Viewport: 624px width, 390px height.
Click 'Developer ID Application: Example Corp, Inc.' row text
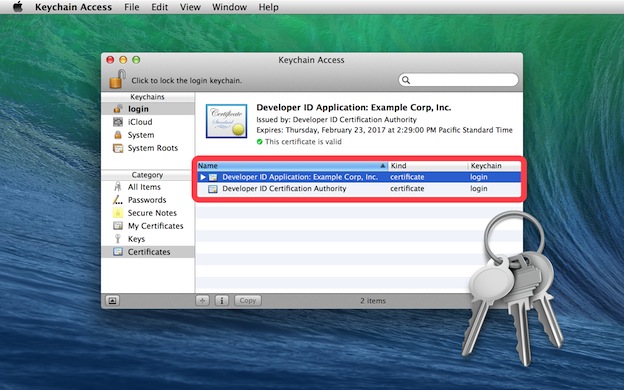point(300,177)
